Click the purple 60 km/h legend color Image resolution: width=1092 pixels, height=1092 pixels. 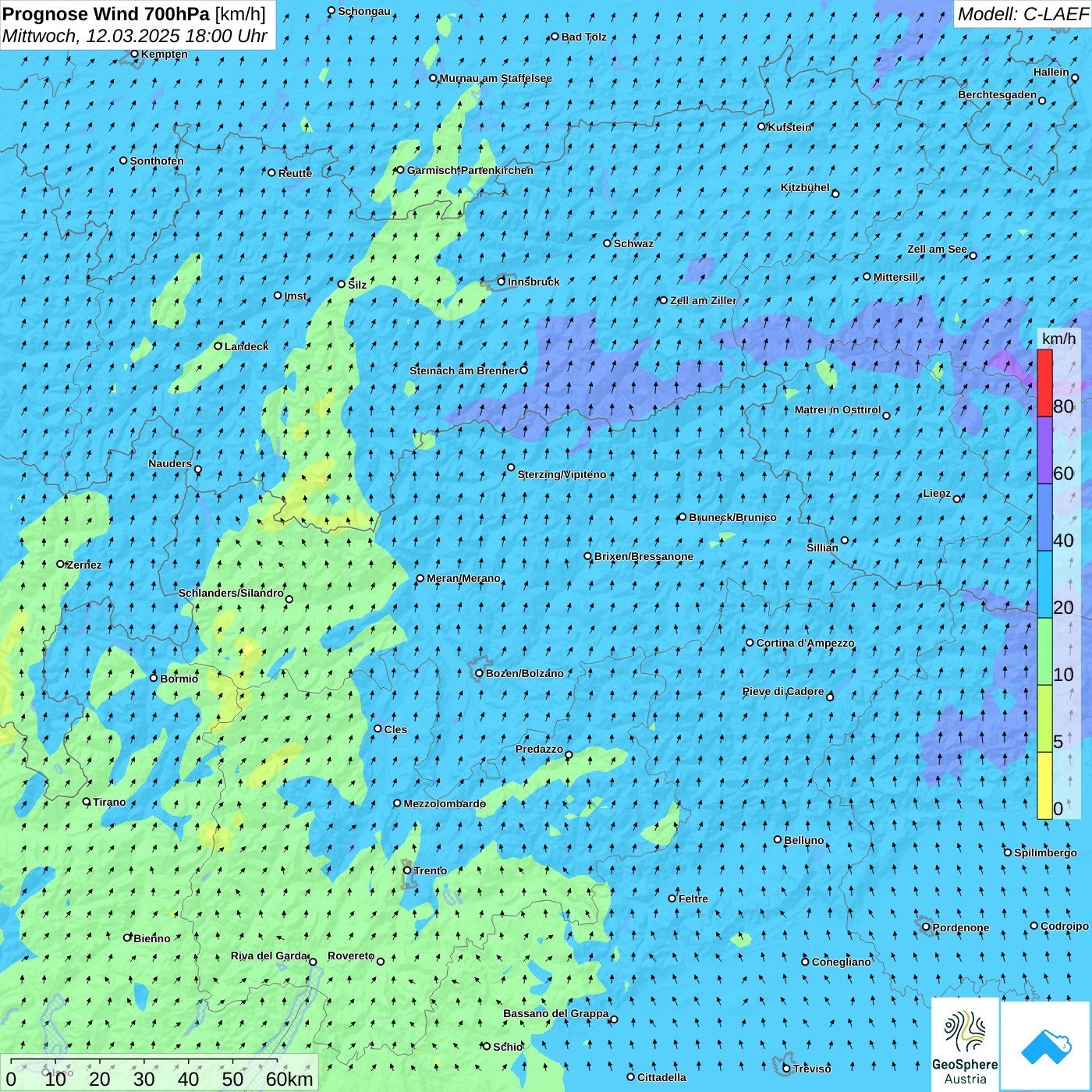(1044, 450)
